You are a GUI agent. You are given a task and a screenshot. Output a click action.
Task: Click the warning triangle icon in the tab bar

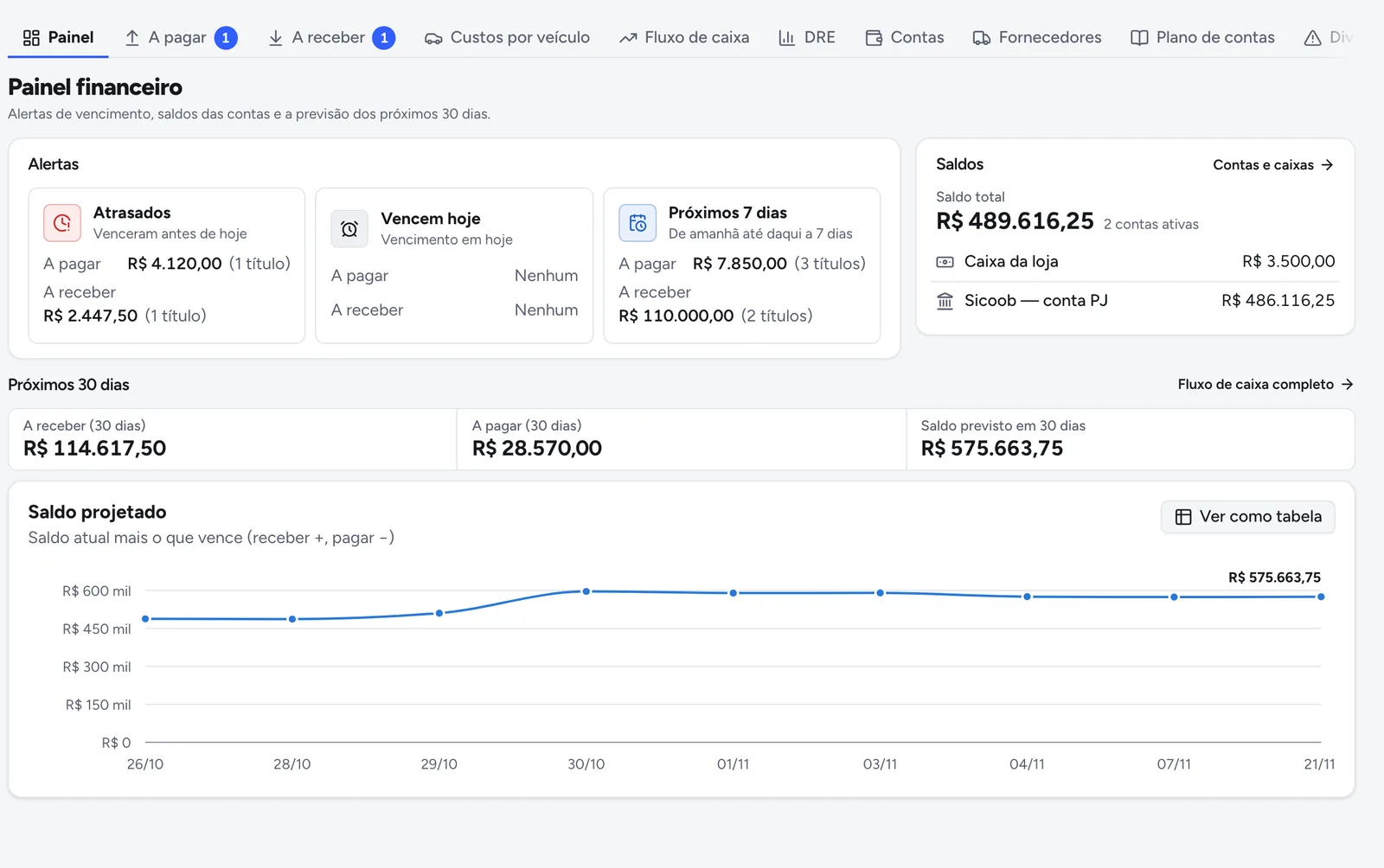(1312, 37)
